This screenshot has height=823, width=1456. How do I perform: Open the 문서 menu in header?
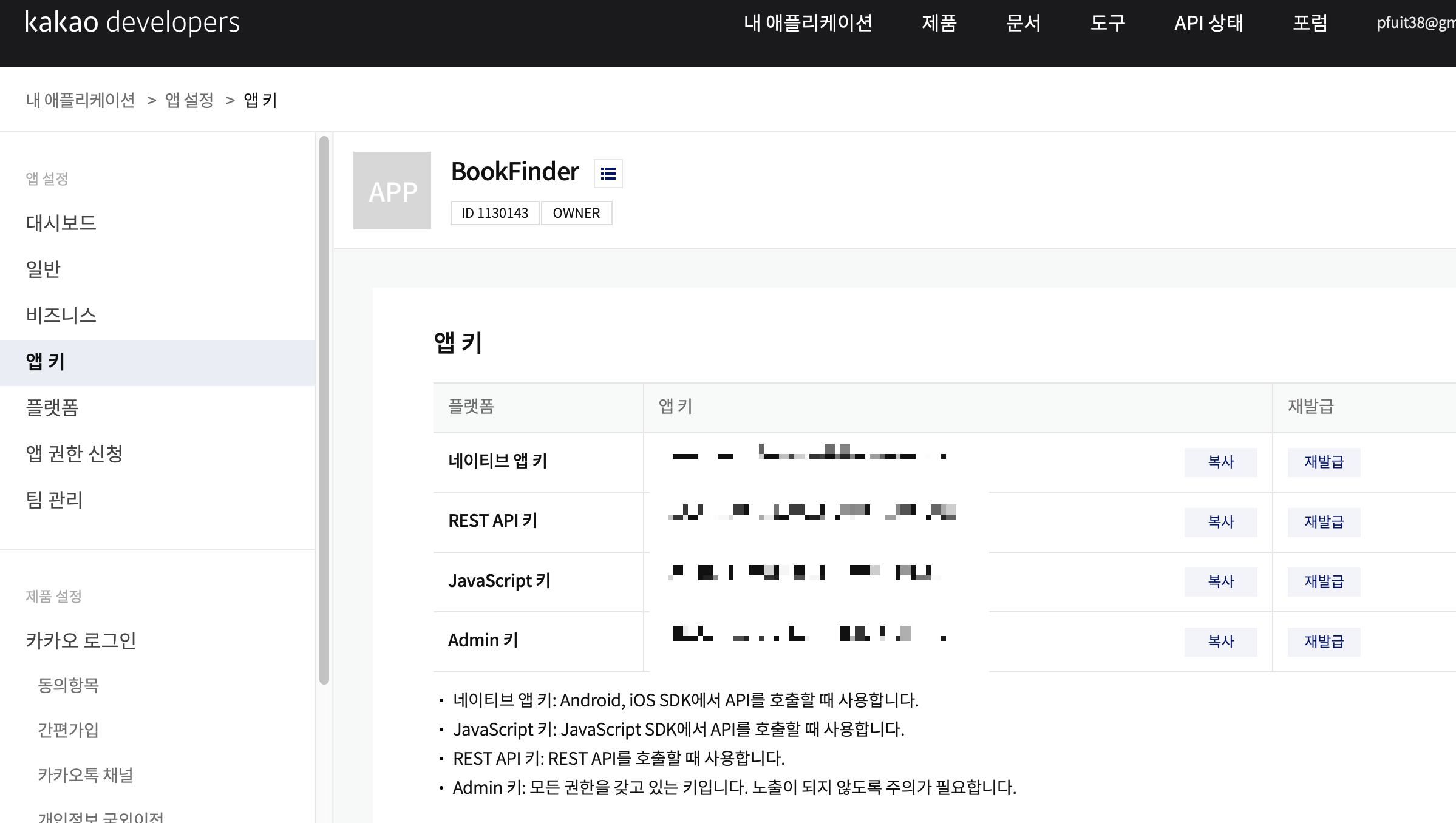point(1023,23)
